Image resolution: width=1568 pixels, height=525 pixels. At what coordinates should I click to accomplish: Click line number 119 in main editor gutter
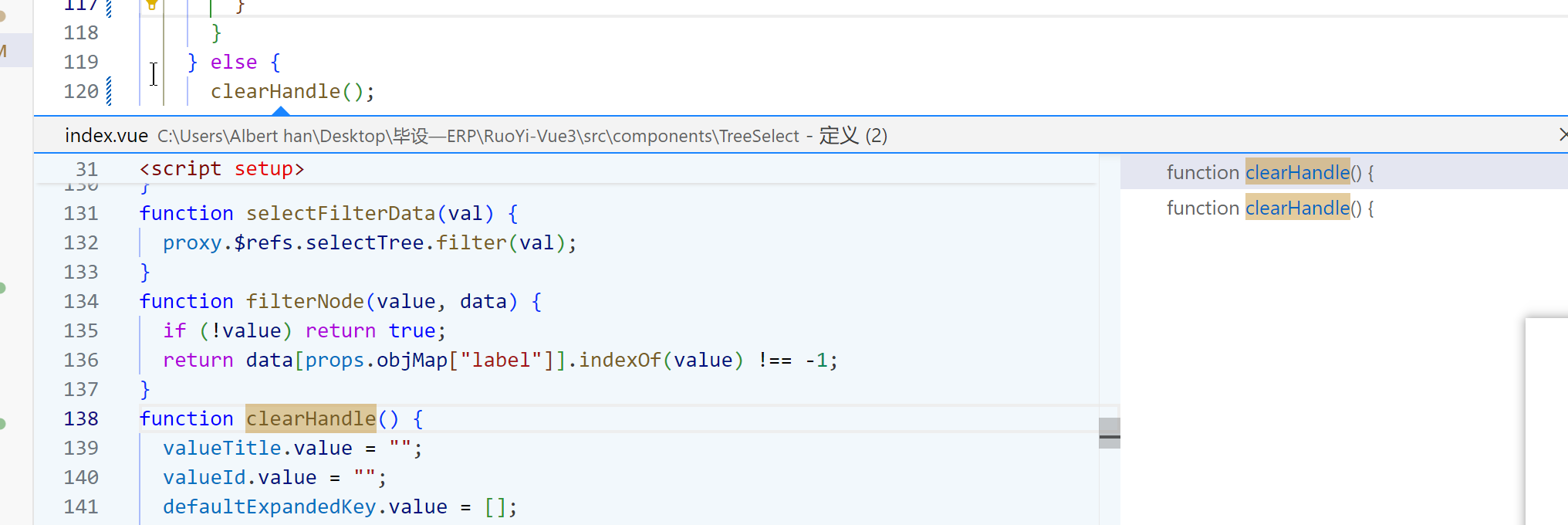click(x=81, y=62)
